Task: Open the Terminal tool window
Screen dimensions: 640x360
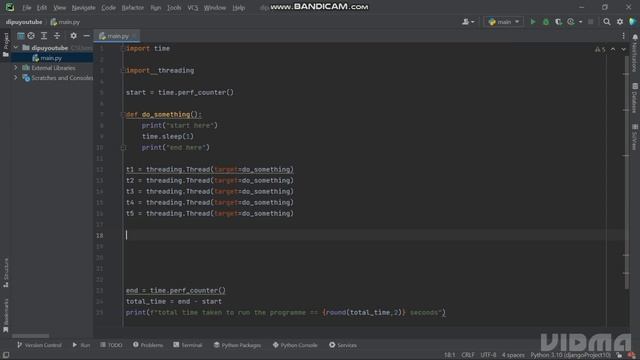Action: point(188,345)
